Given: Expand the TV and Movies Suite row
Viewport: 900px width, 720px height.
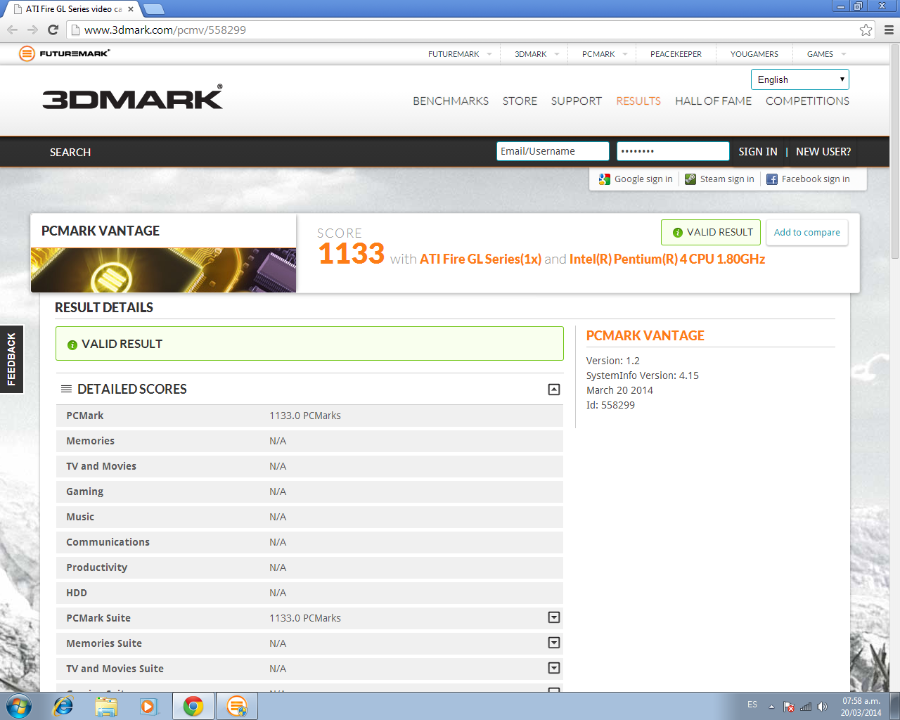Looking at the screenshot, I should click(553, 668).
